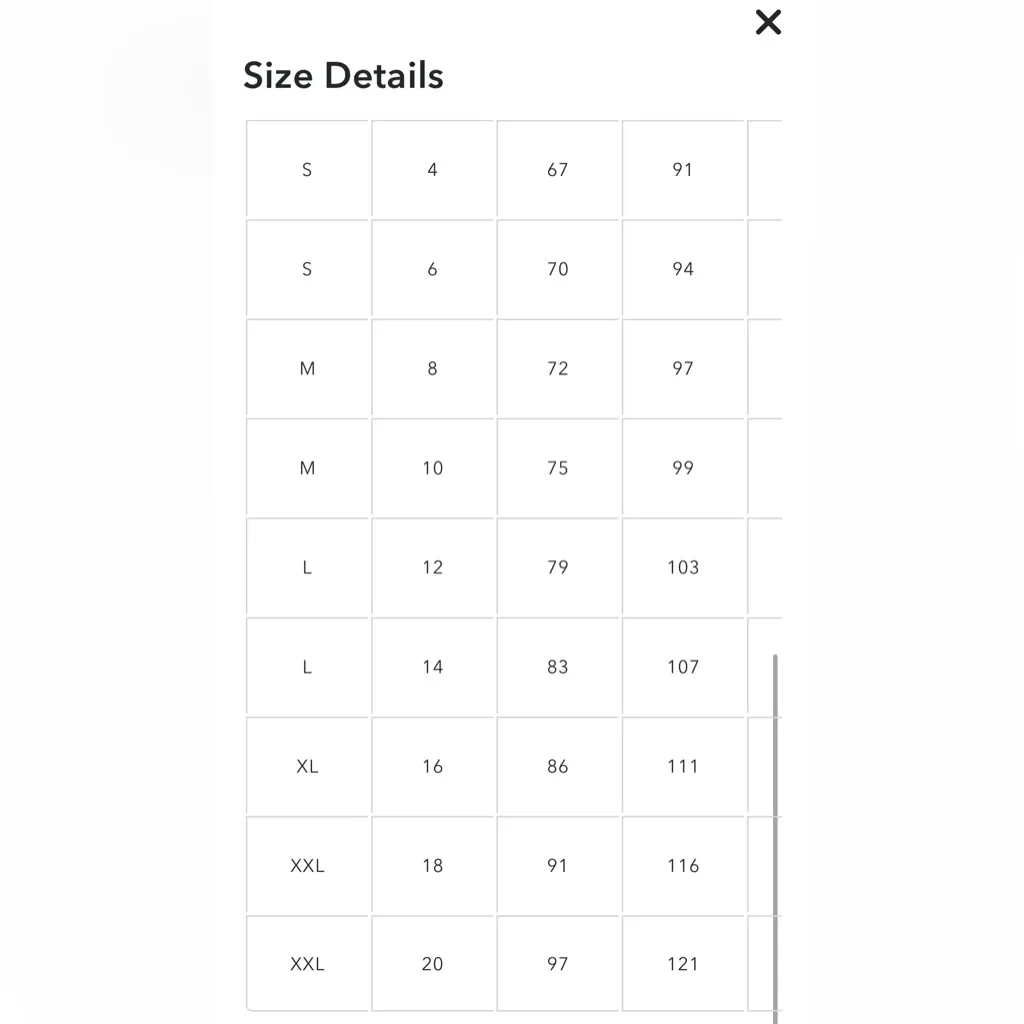Viewport: 1024px width, 1024px height.
Task: Click the cell showing 67
Action: pyautogui.click(x=558, y=170)
